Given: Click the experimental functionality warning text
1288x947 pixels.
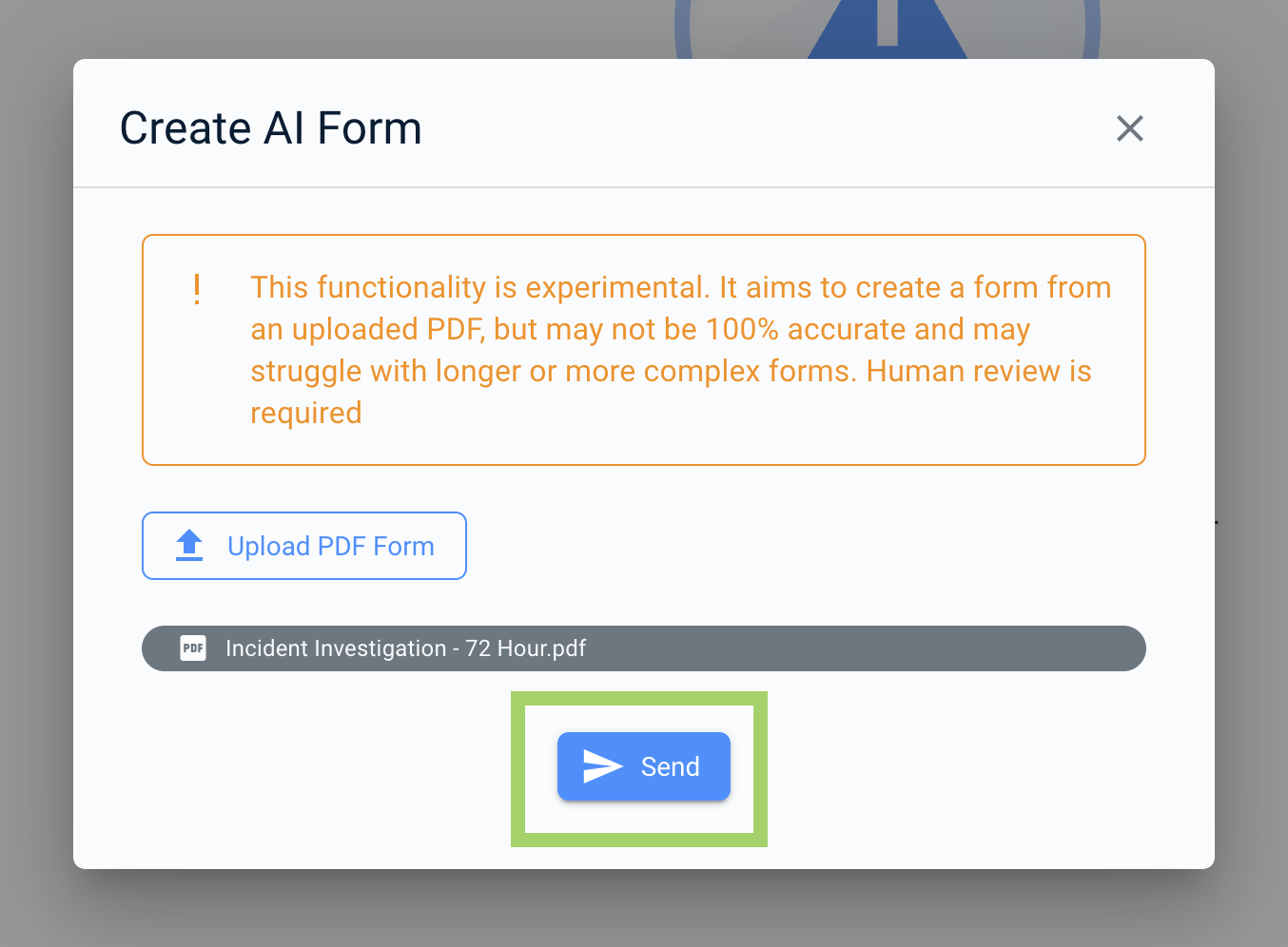Looking at the screenshot, I should click(x=680, y=329).
